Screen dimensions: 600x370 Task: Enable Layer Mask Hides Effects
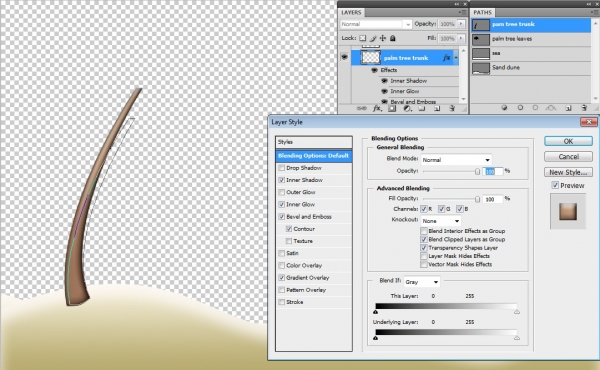tap(424, 256)
